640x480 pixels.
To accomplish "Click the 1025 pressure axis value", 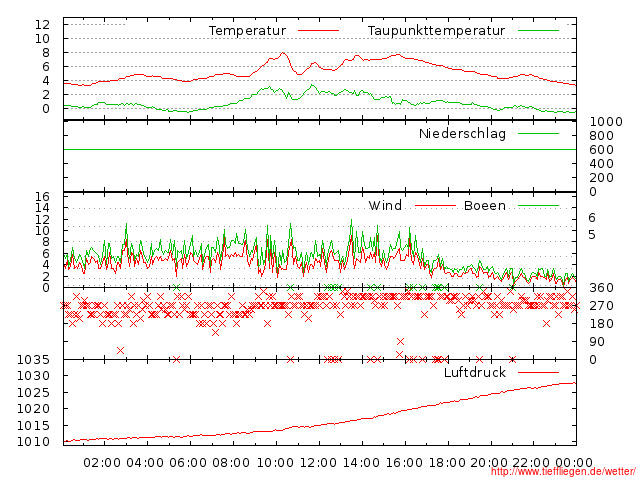I will [x=33, y=393].
